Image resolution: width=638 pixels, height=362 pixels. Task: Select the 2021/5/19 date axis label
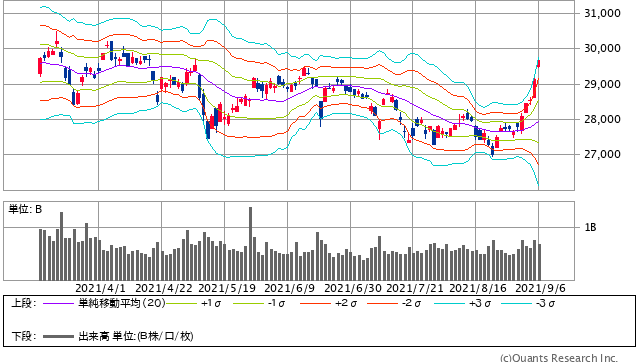[x=227, y=288]
